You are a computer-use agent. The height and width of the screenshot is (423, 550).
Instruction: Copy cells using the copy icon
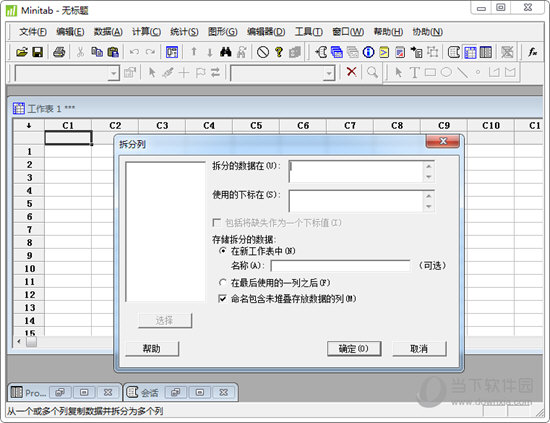(97, 52)
